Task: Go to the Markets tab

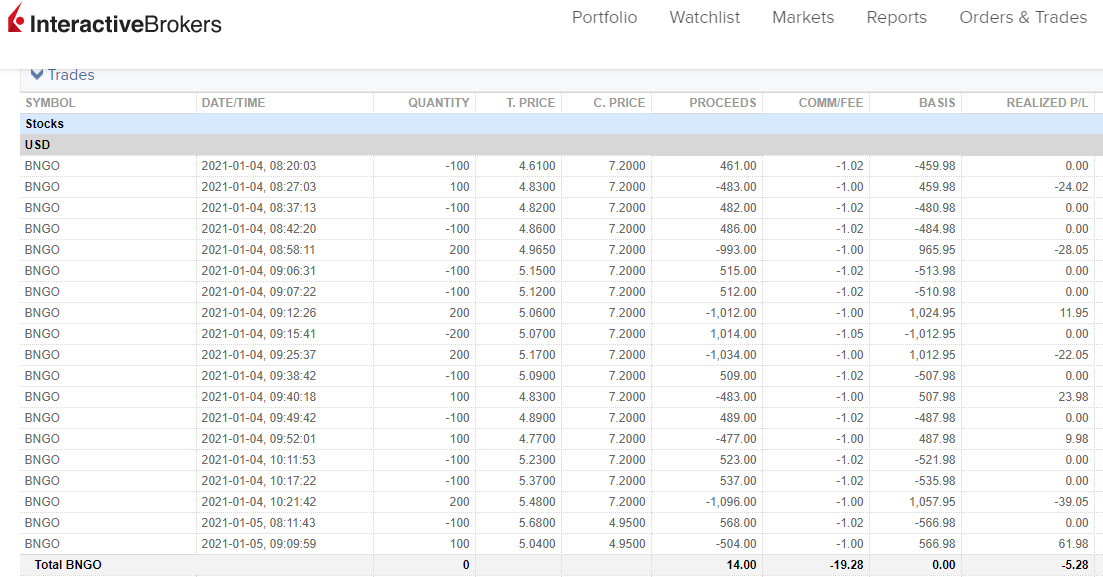Action: tap(803, 18)
